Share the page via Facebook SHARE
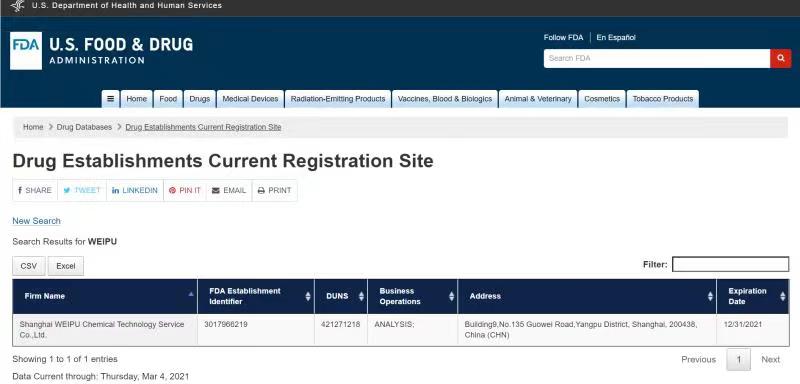Viewport: 800px width, 384px height. (x=35, y=190)
